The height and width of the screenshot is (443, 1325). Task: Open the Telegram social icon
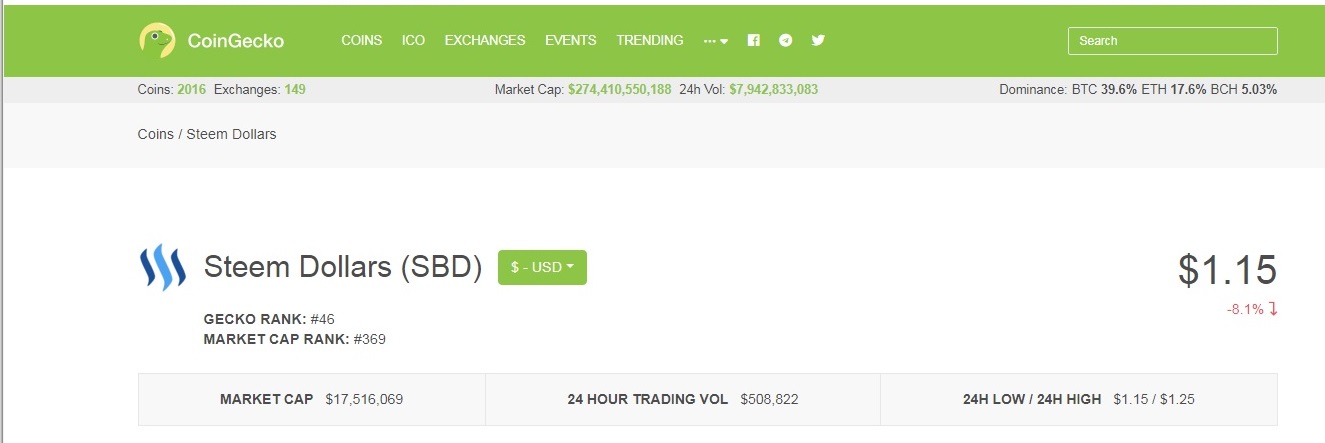(x=786, y=41)
